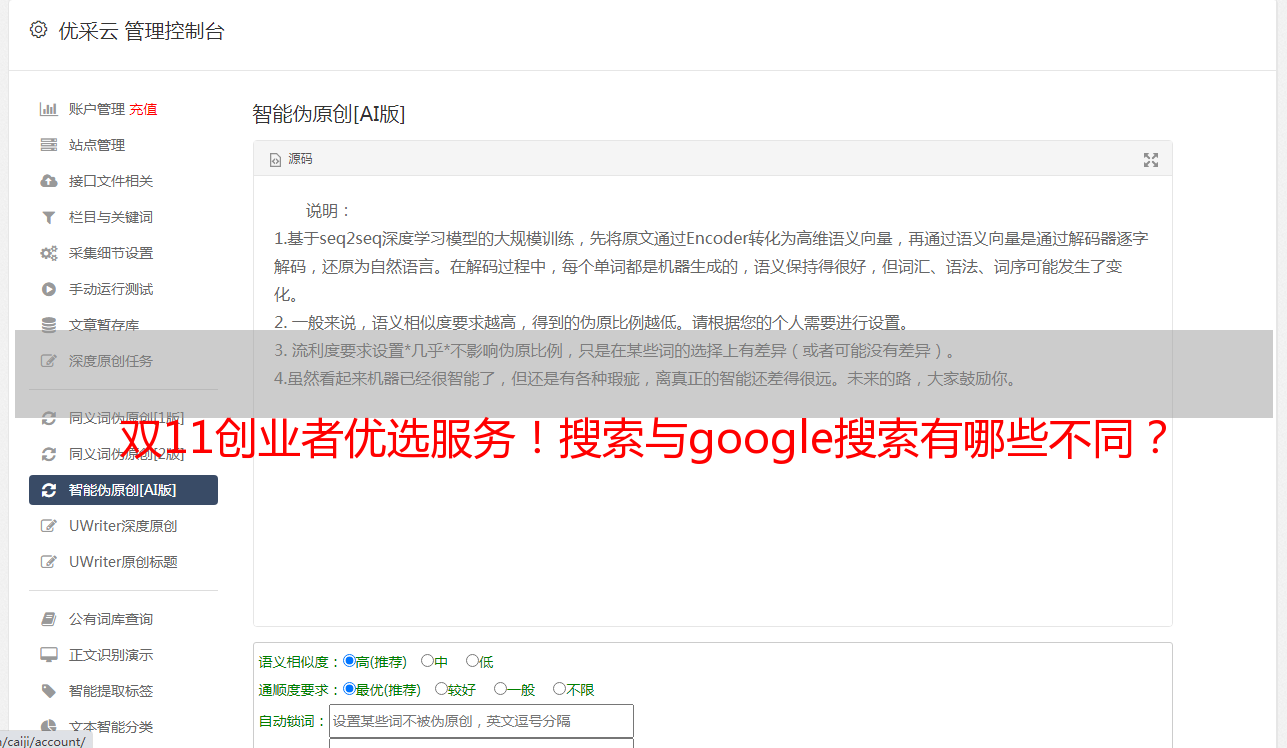Viewport: 1287px width, 748px height.
Task: Click the 语义相似度： label
Action: click(x=300, y=662)
